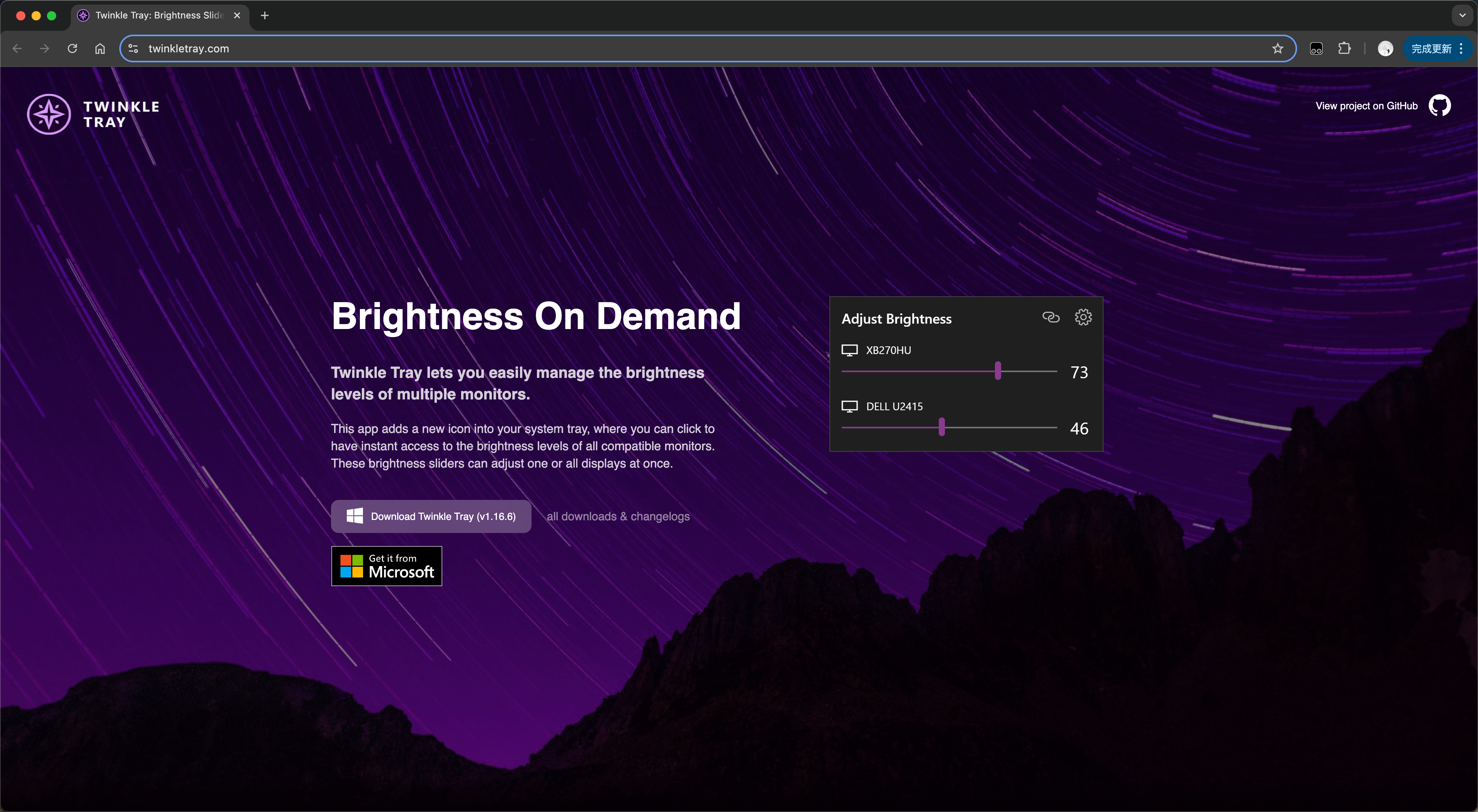
Task: Click brightness value 46
Action: 1078,429
